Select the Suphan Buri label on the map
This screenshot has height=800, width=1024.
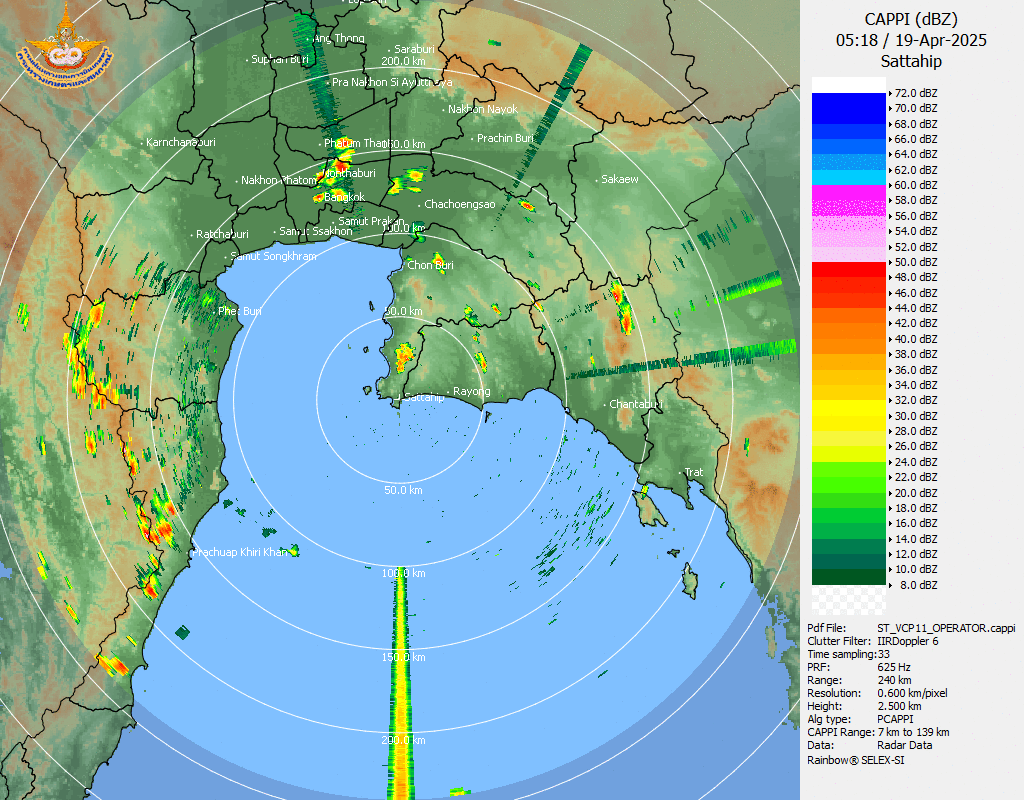click(x=280, y=59)
